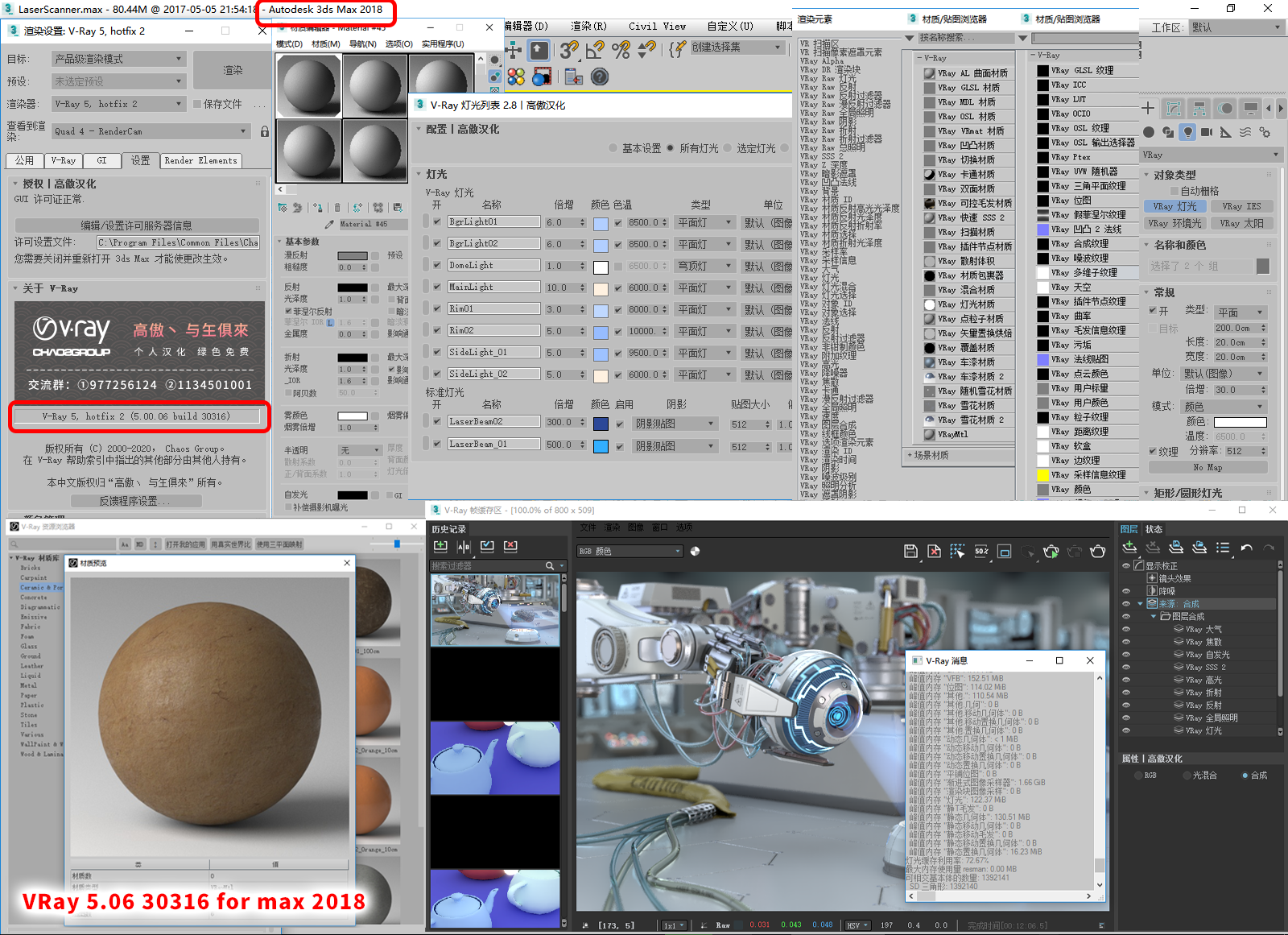Collapse 图层合成 folder in layers
Image resolution: width=1288 pixels, height=935 pixels.
click(1154, 616)
